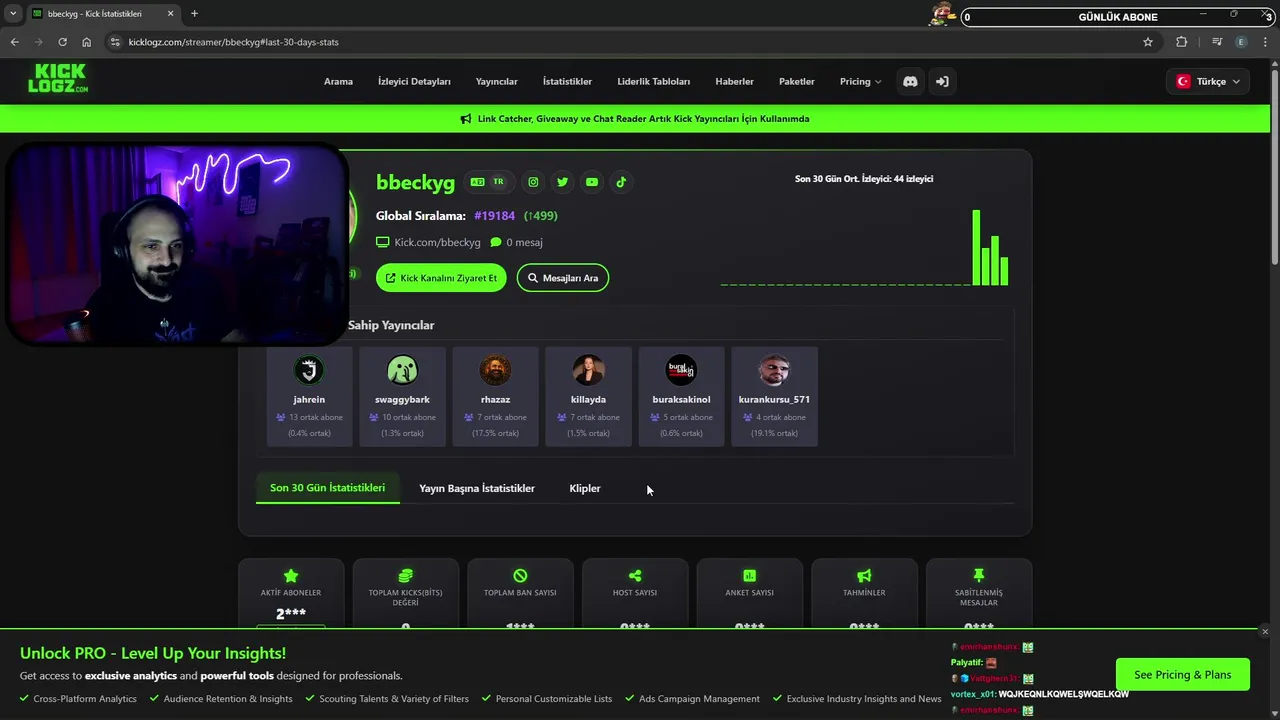
Task: Open the Kick.com/bbeckyg link
Action: [x=437, y=242]
